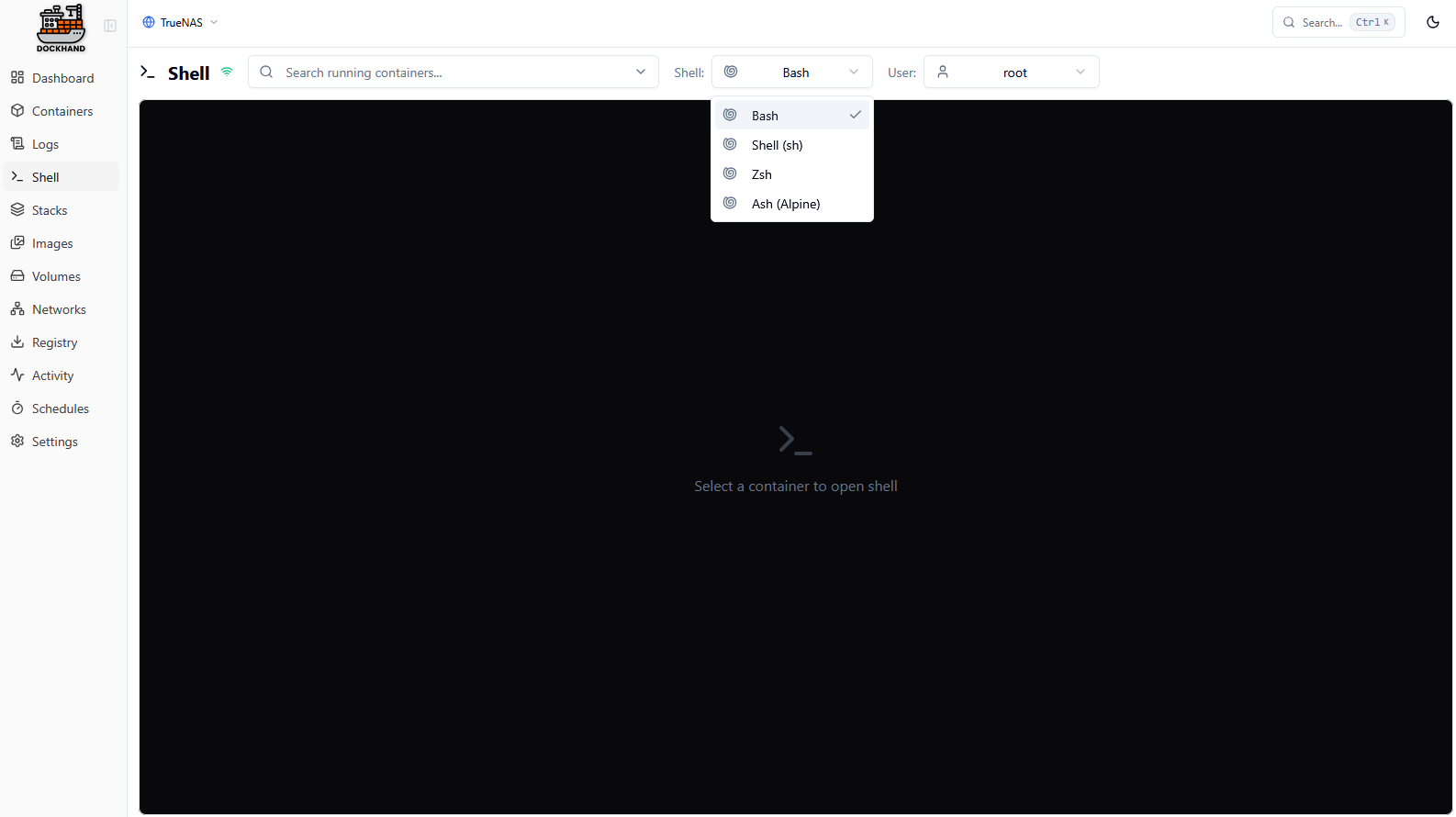Open the Schedules page
This screenshot has height=817, width=1456.
[x=60, y=408]
